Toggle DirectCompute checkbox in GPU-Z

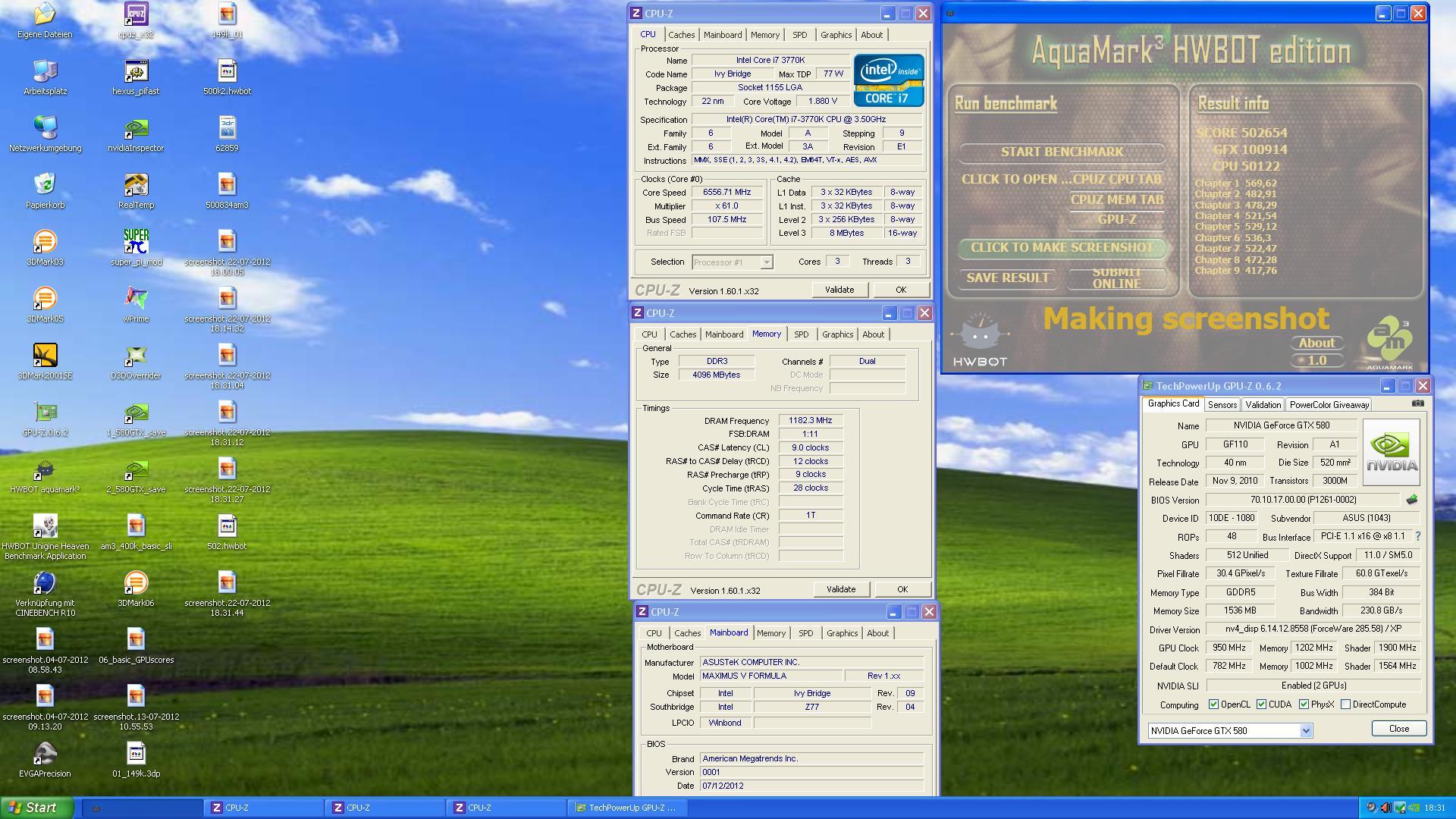tap(1345, 704)
